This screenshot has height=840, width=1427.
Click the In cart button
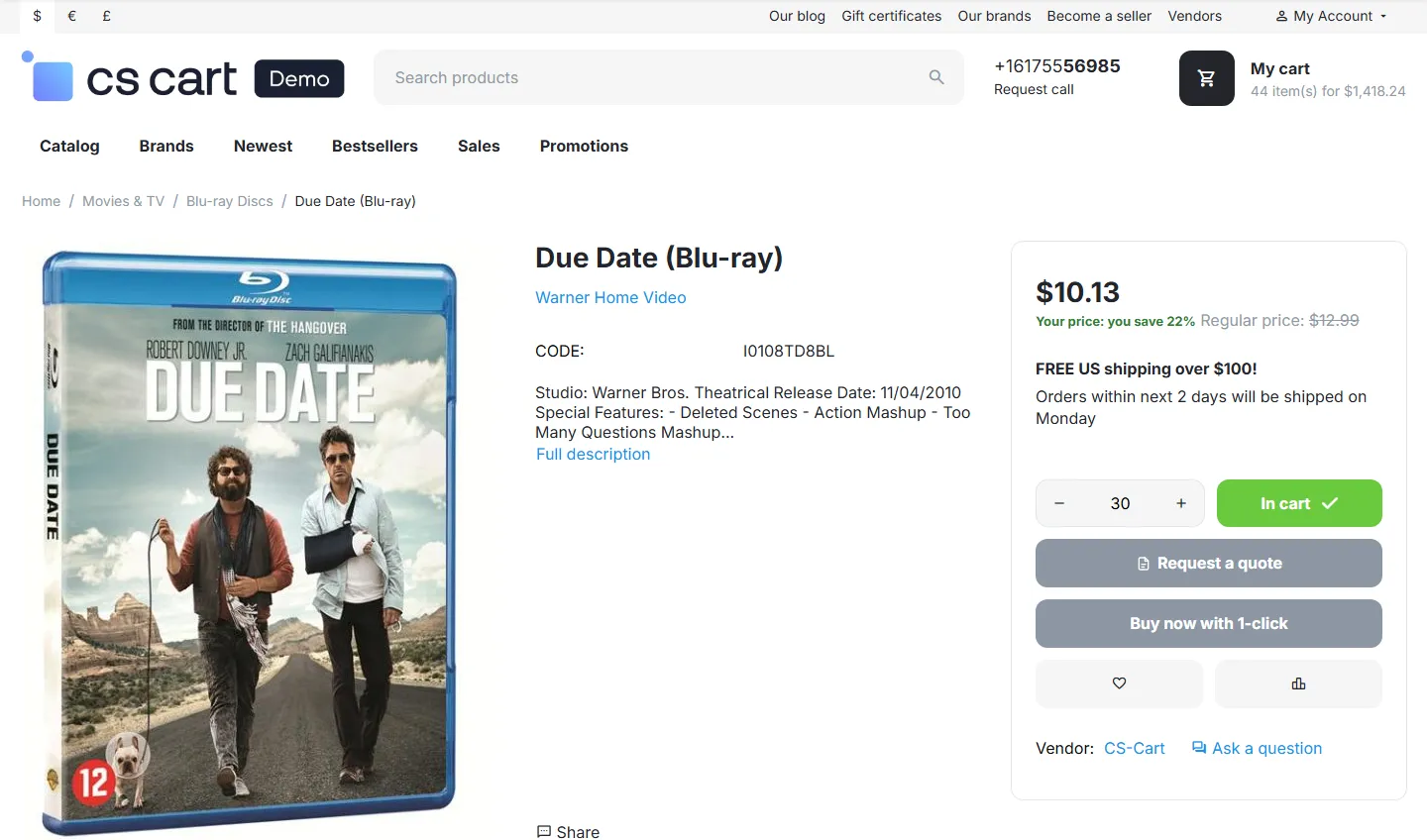[x=1299, y=503]
